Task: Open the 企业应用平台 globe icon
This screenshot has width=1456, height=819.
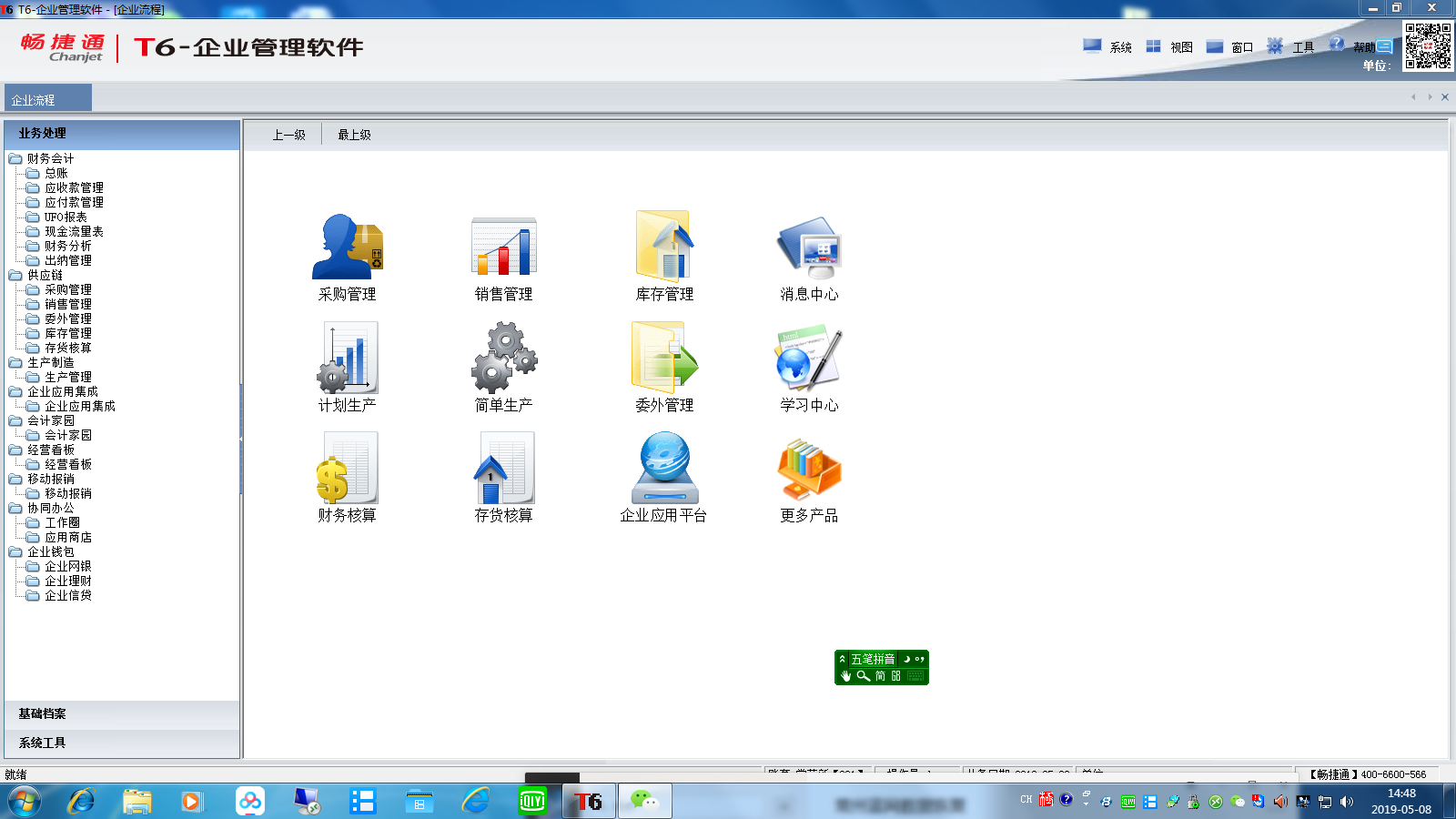Action: (664, 468)
